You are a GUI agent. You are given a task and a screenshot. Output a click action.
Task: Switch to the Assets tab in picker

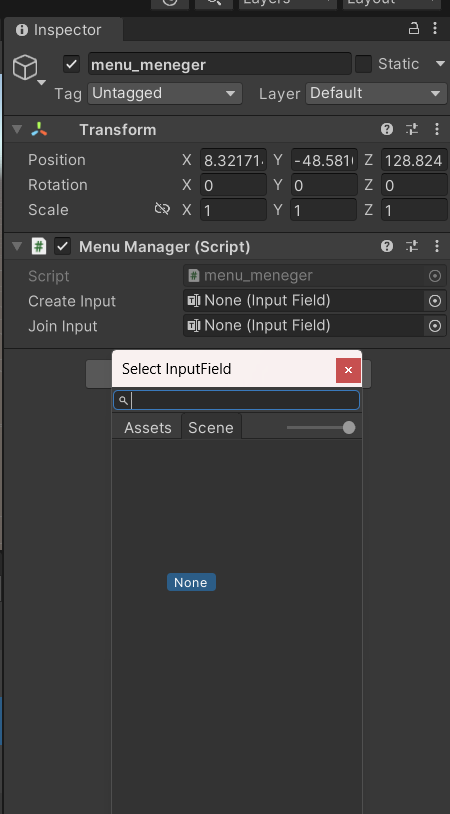147,428
